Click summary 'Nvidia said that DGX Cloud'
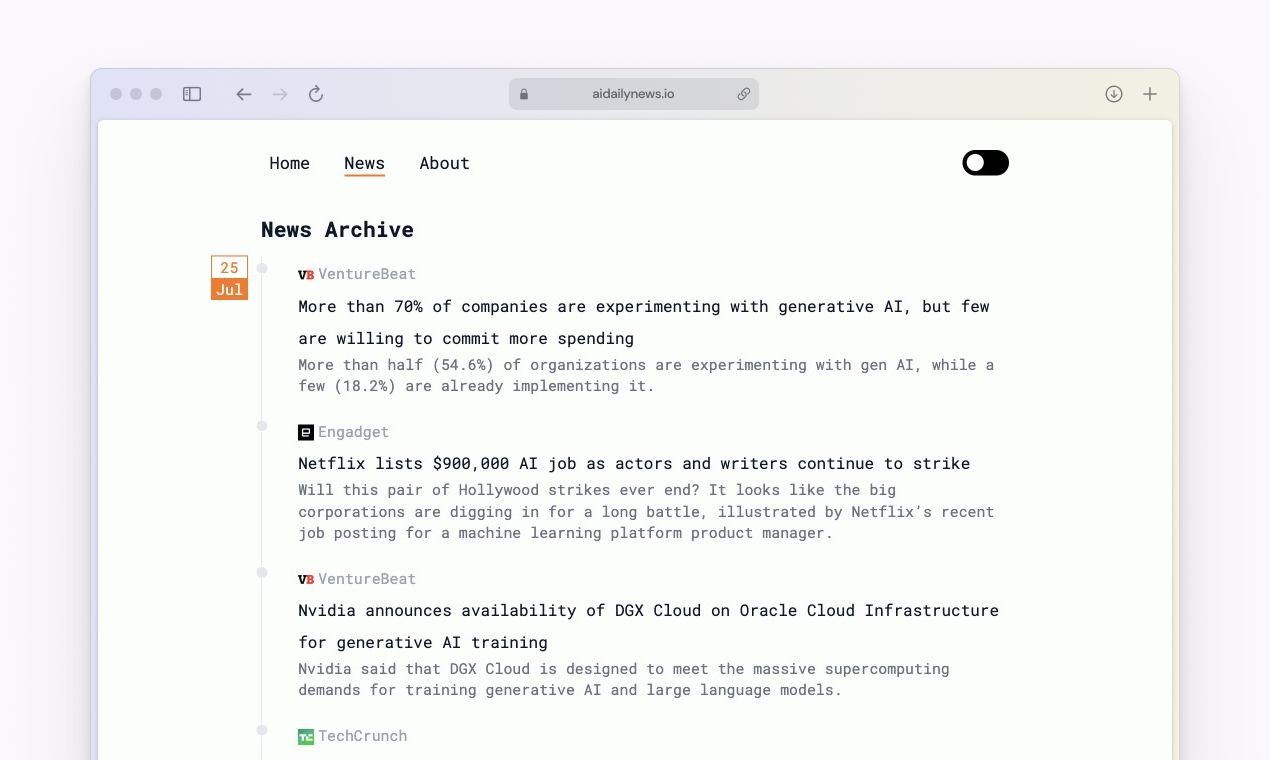1270x760 pixels. pyautogui.click(x=624, y=680)
